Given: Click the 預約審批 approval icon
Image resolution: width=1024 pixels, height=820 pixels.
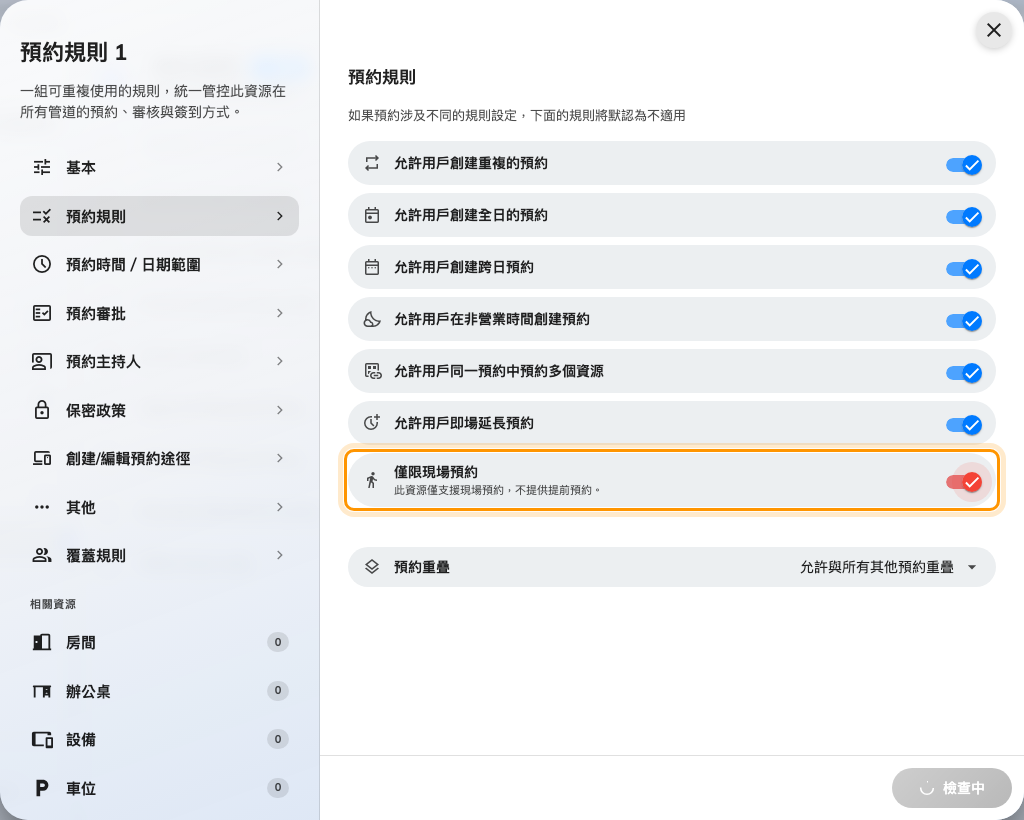Looking at the screenshot, I should click(42, 313).
